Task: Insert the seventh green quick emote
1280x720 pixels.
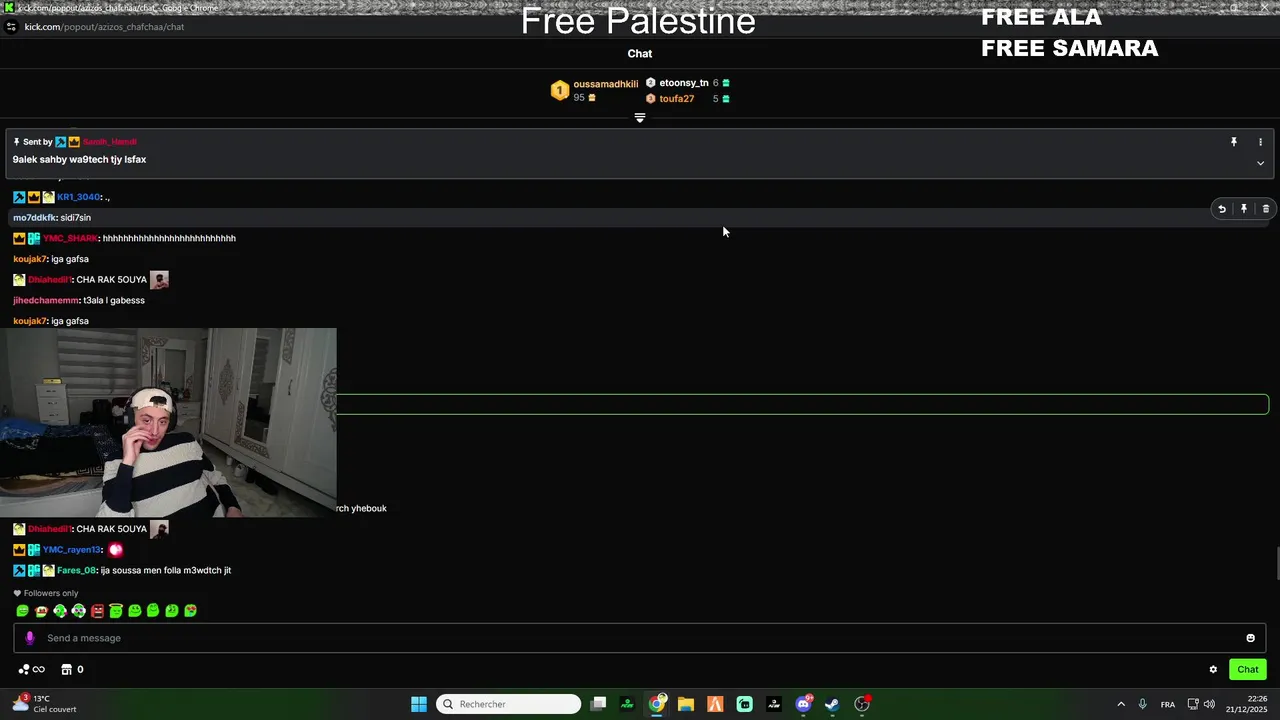Action: [x=134, y=610]
